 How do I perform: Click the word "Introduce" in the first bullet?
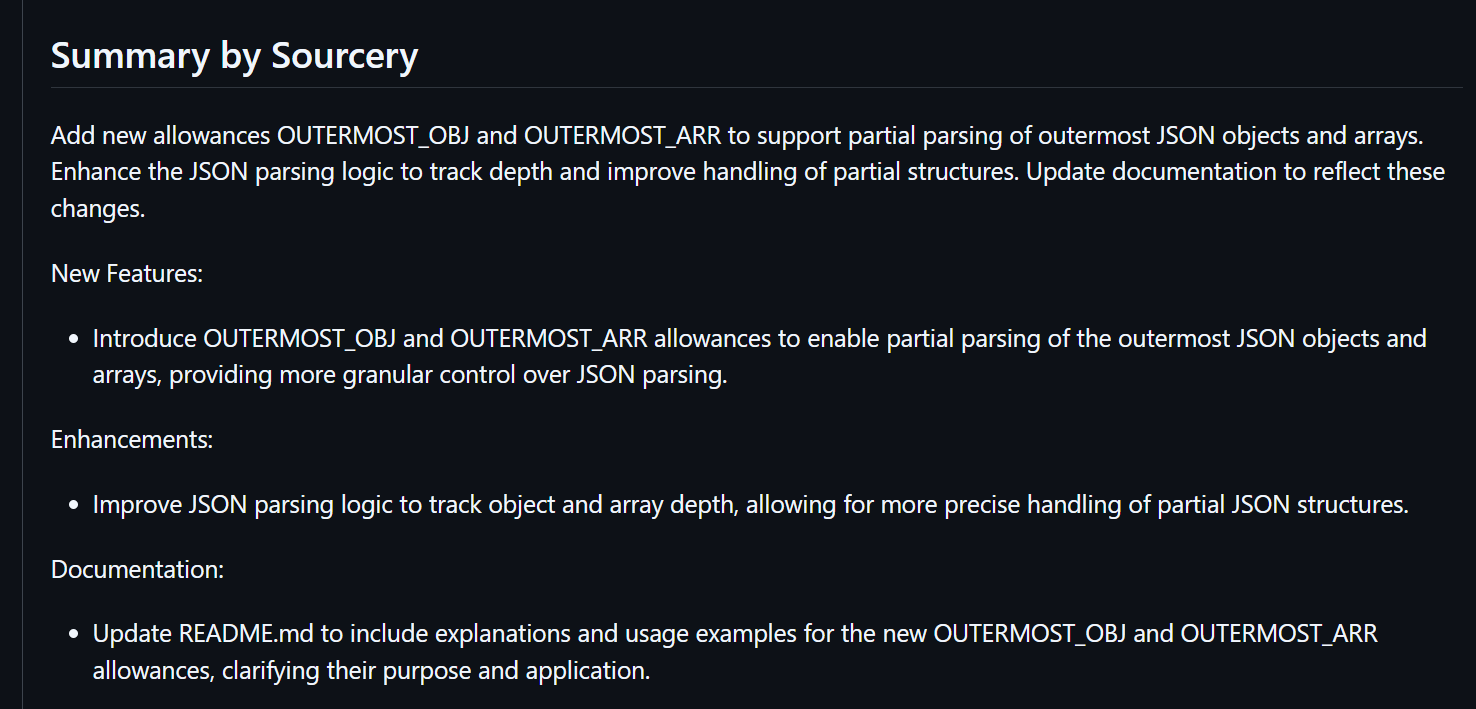pos(145,338)
